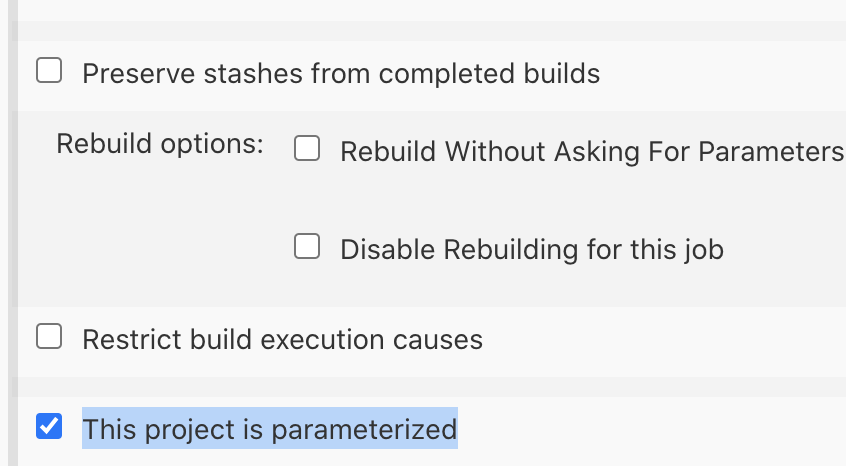This screenshot has height=466, width=846.
Task: Click the Preserve stashes from completed builds label
Action: (340, 73)
